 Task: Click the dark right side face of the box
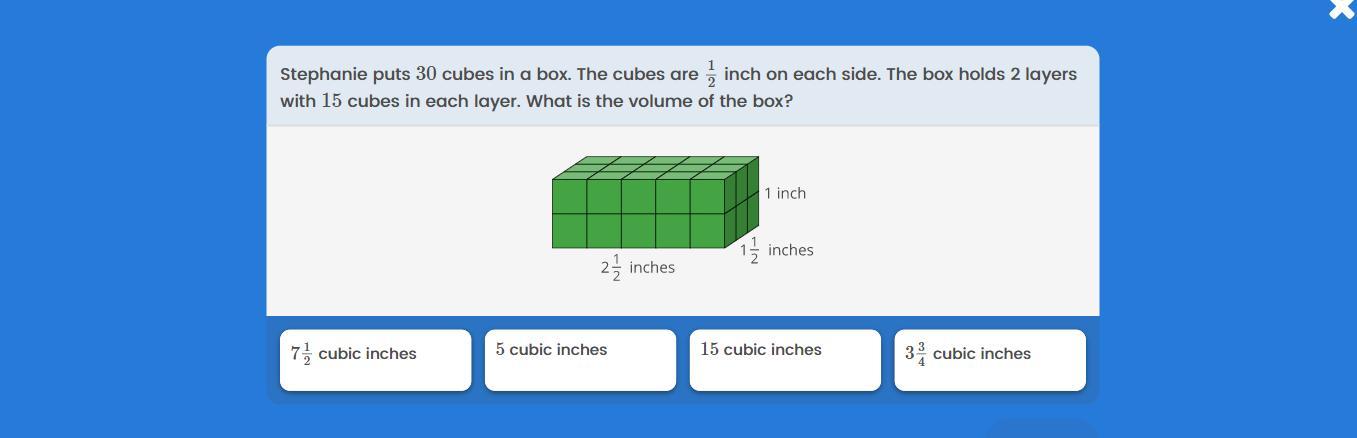click(741, 203)
